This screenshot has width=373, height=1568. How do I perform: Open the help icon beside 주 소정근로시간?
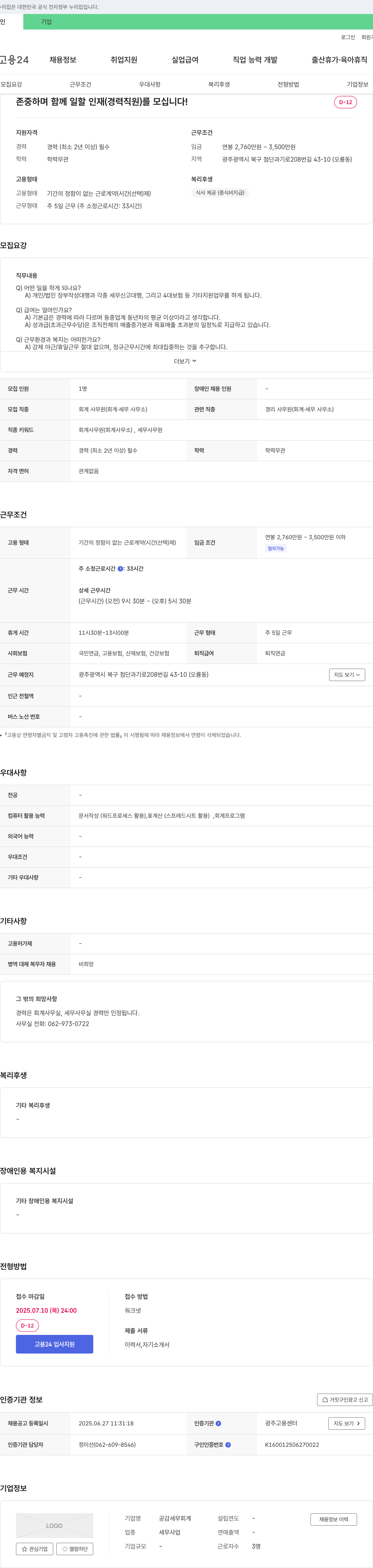tap(120, 568)
